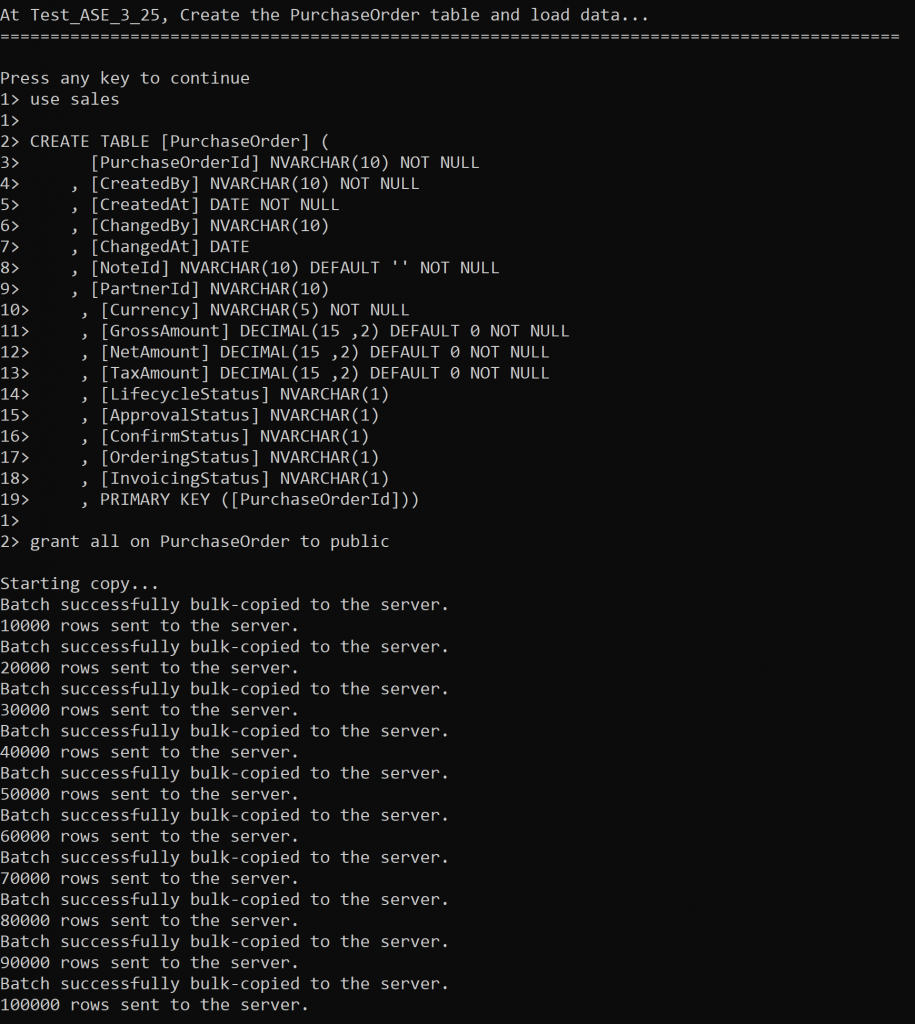This screenshot has width=915, height=1024.
Task: Click the [CreatedBy] column definition line
Action: [245, 184]
